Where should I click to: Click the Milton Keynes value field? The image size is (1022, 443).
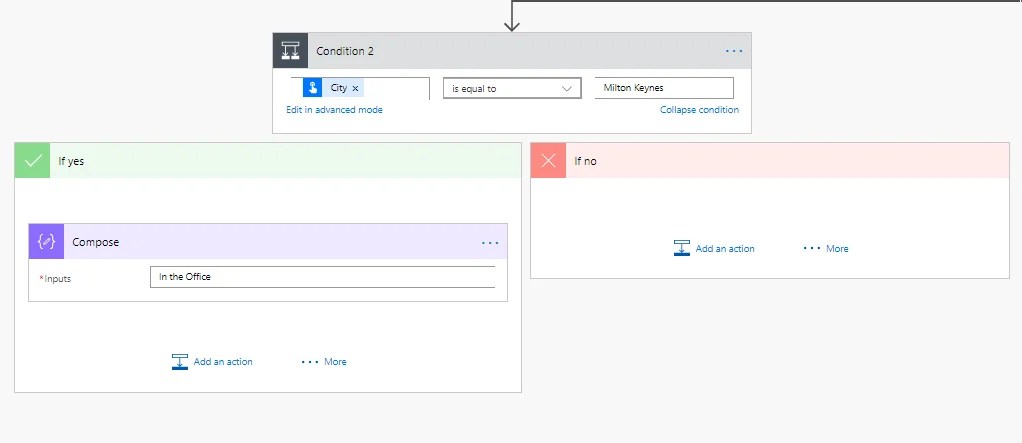(664, 88)
